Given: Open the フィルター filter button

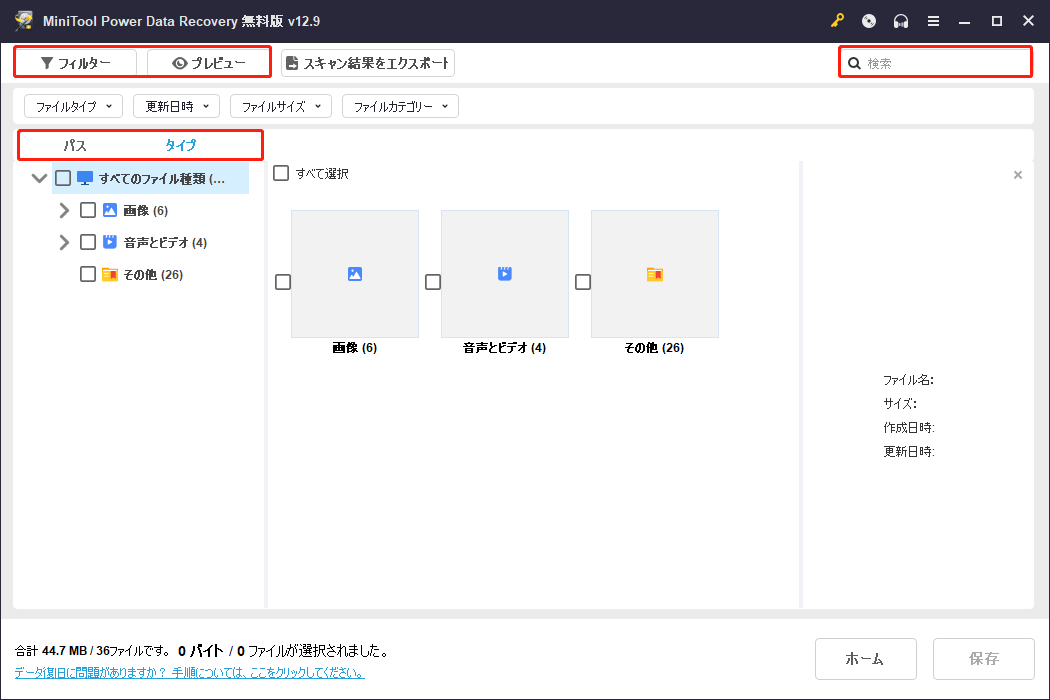Looking at the screenshot, I should pos(76,63).
